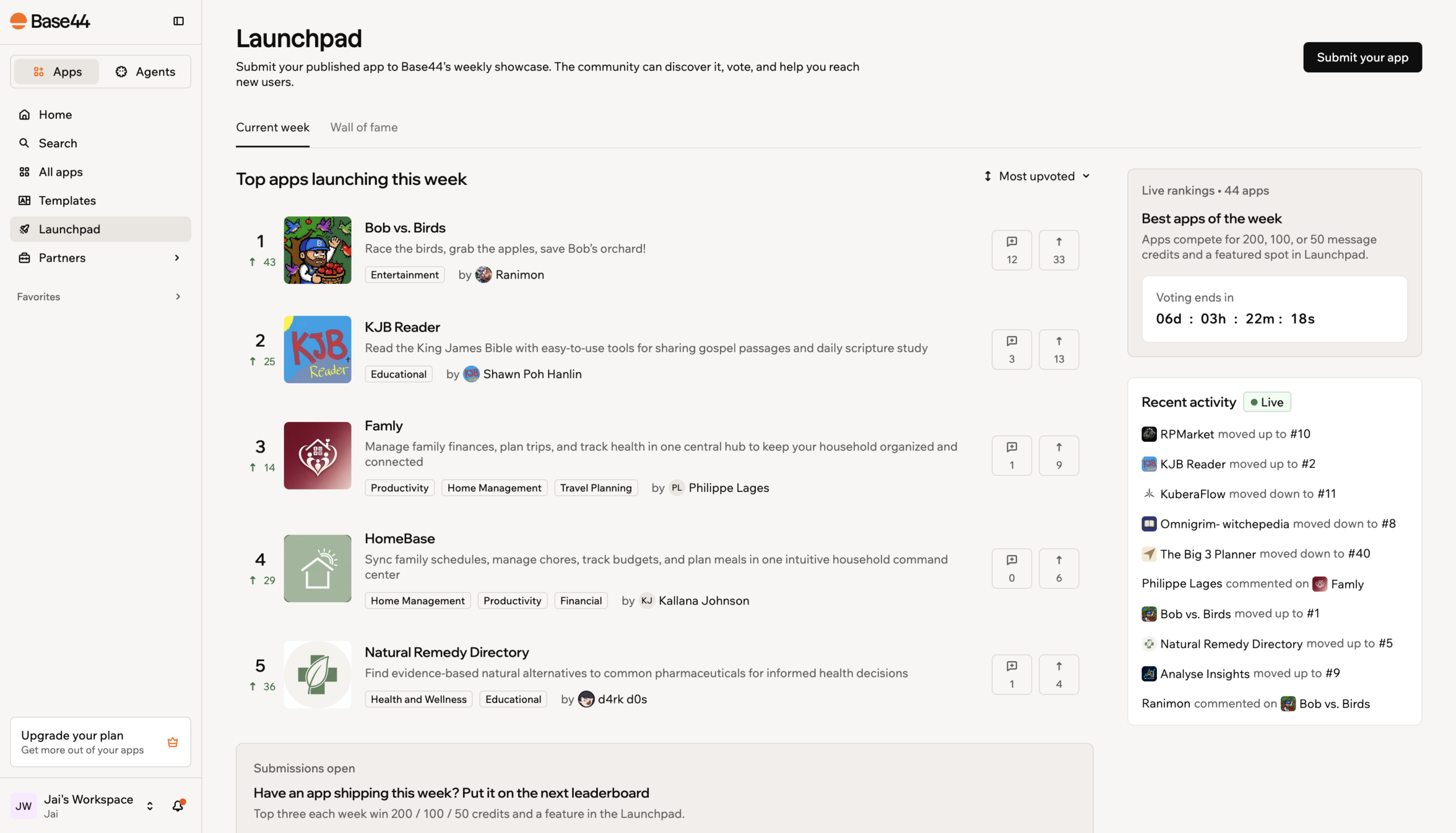Open the HomeBase app title
Image resolution: width=1456 pixels, height=833 pixels.
tap(400, 538)
